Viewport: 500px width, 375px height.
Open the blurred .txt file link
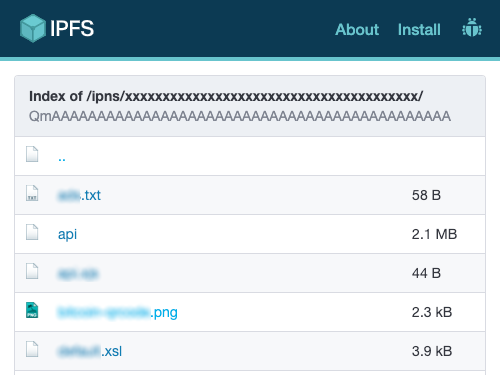click(x=79, y=195)
